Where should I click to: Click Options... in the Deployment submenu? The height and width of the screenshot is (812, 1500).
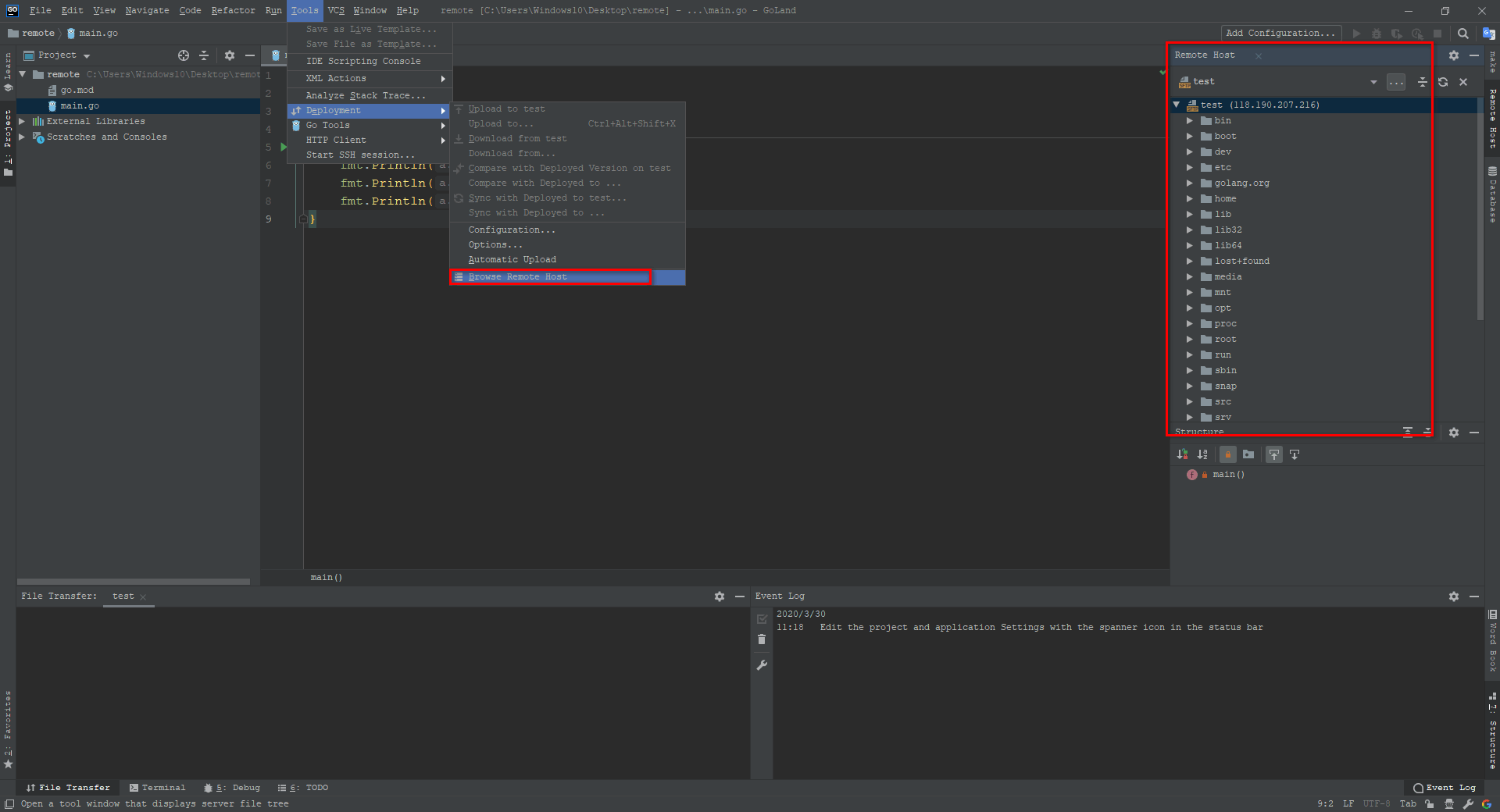tap(495, 245)
